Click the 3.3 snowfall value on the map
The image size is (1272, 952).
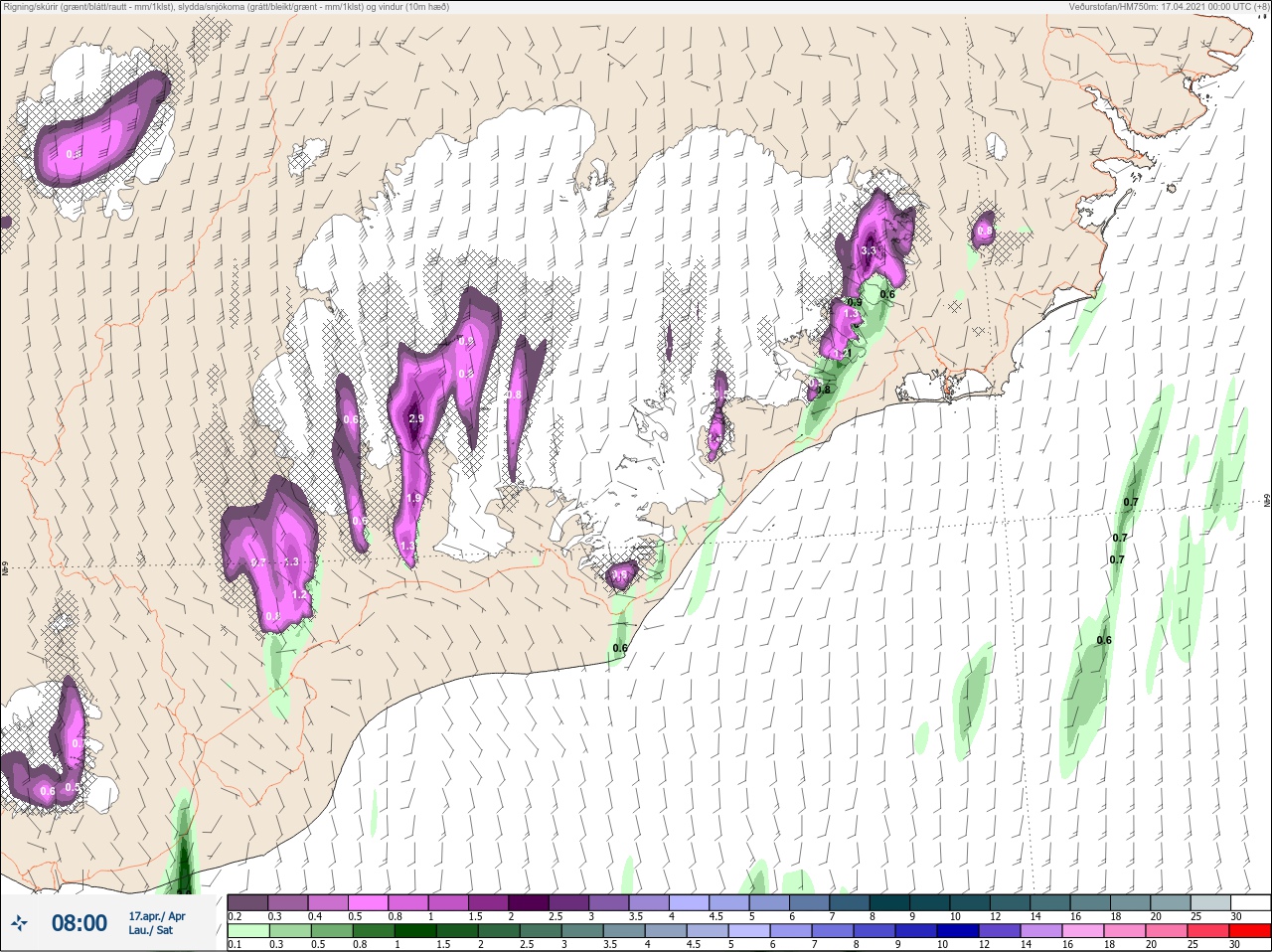point(869,250)
